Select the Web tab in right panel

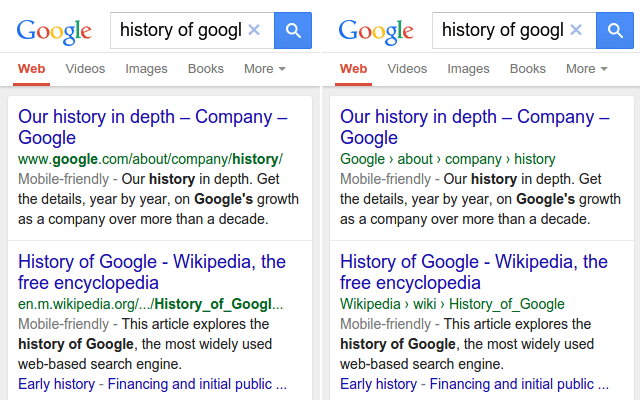point(353,69)
